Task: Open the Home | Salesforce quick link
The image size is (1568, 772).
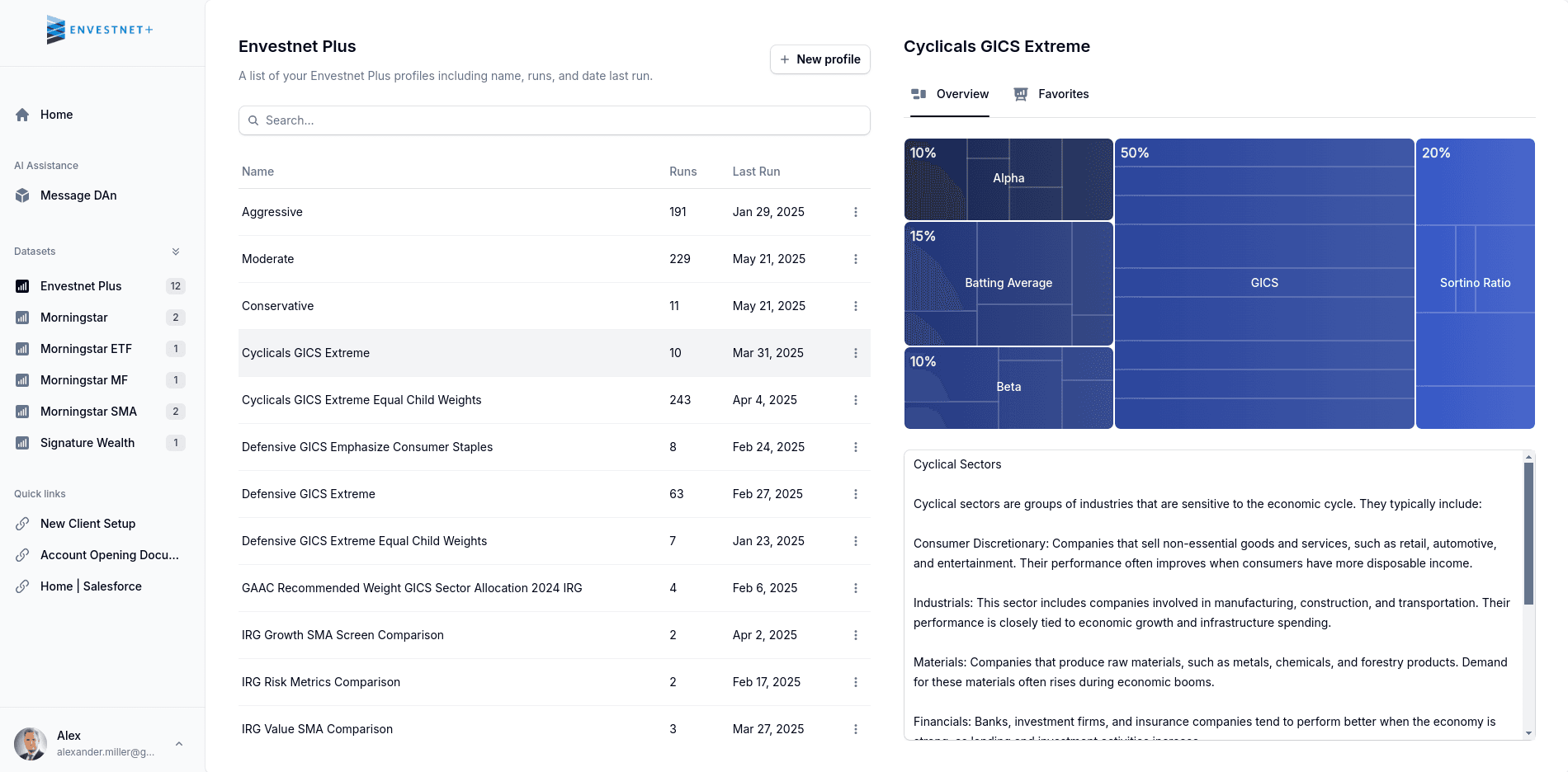Action: click(22, 586)
